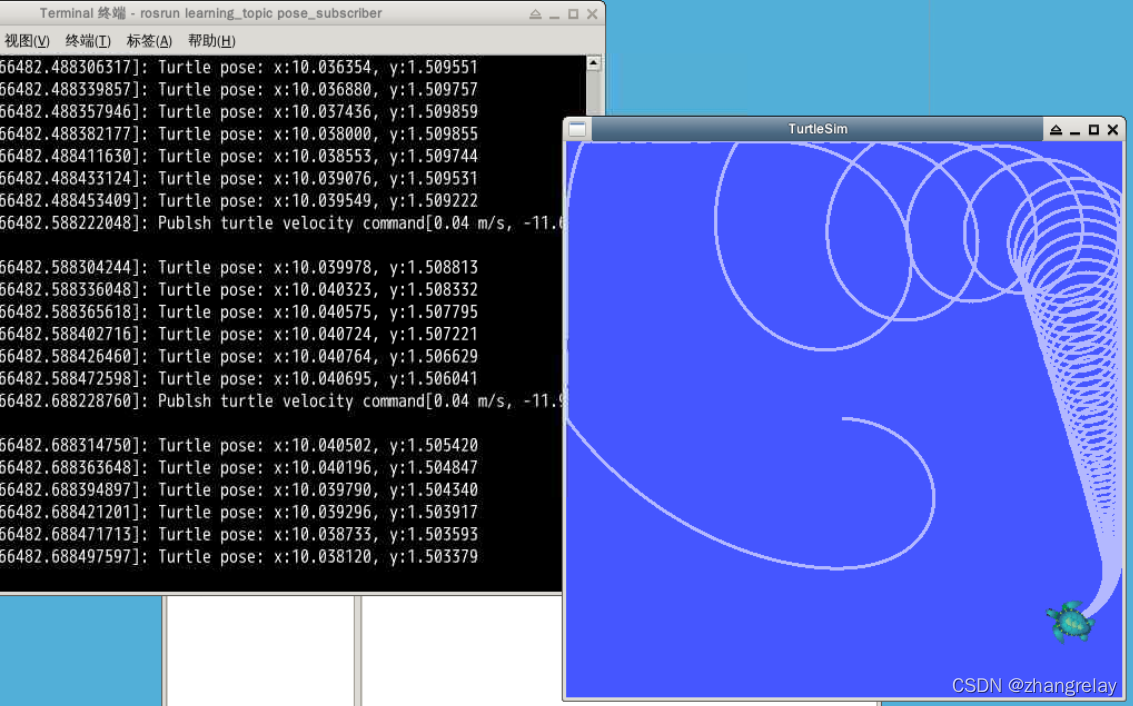Click the TurtleSim title bar text

coord(818,129)
